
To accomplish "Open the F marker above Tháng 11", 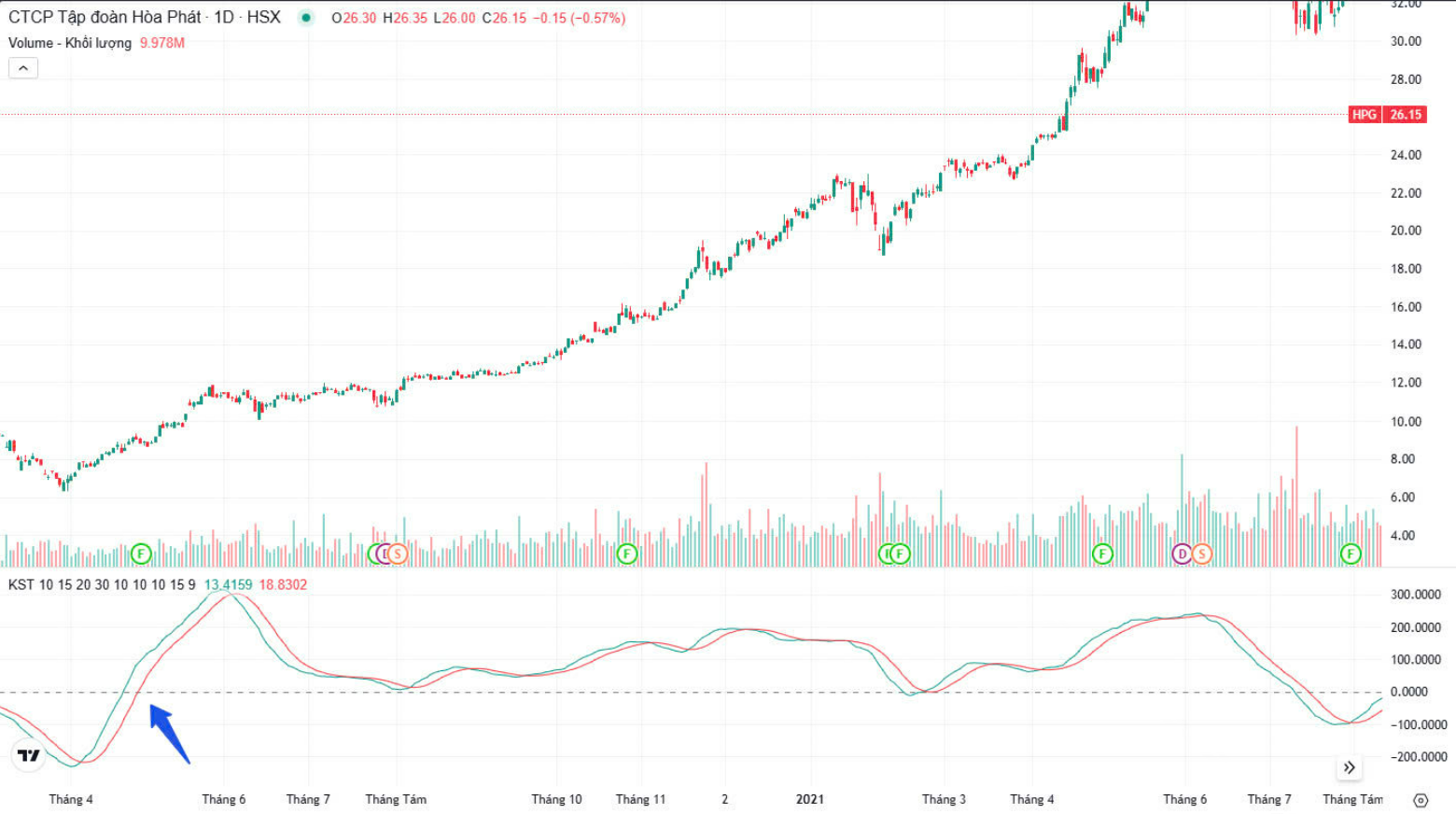I will (x=626, y=554).
